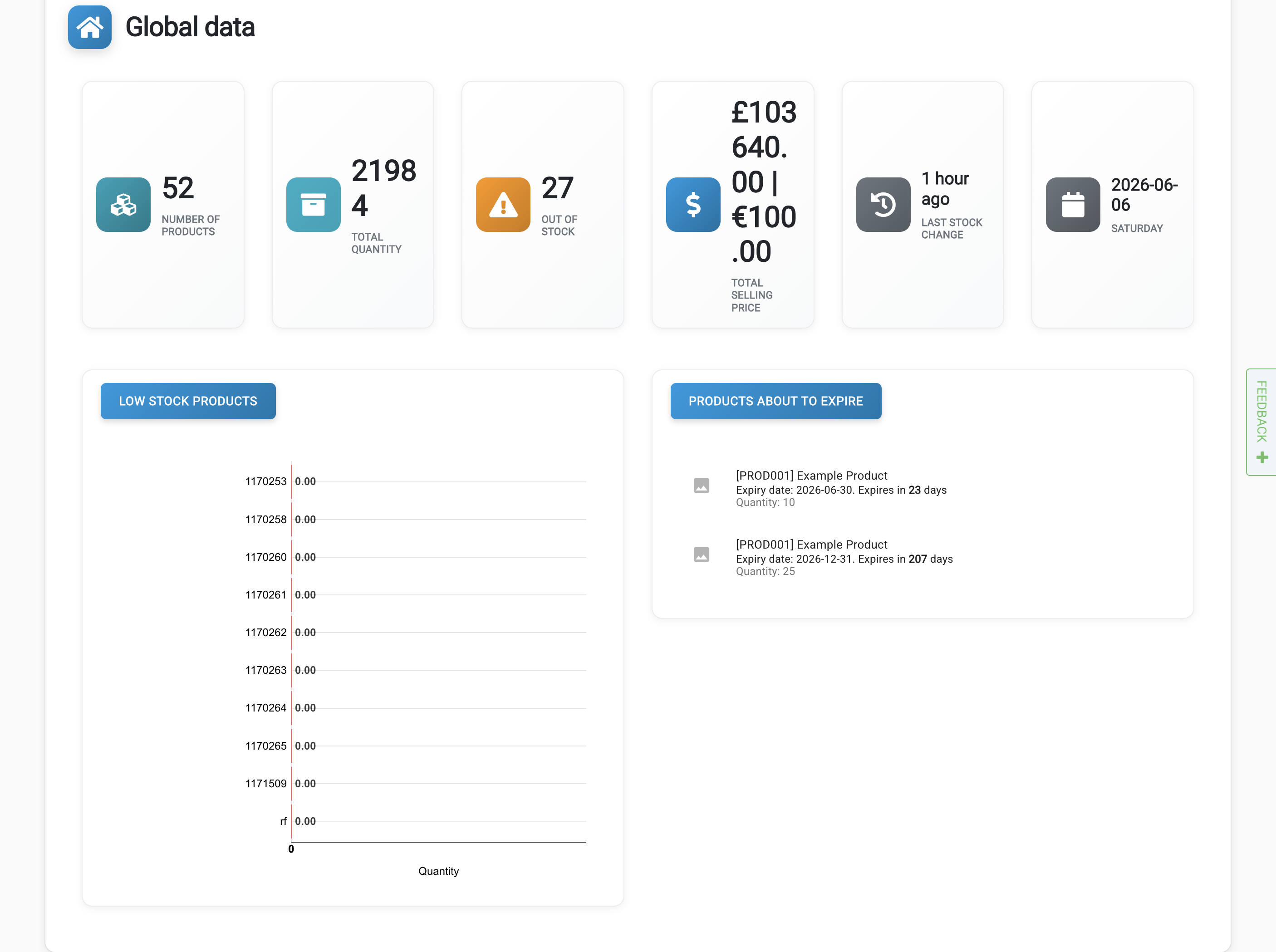Click chart label 1170258
Viewport: 1276px width, 952px height.
tap(266, 519)
